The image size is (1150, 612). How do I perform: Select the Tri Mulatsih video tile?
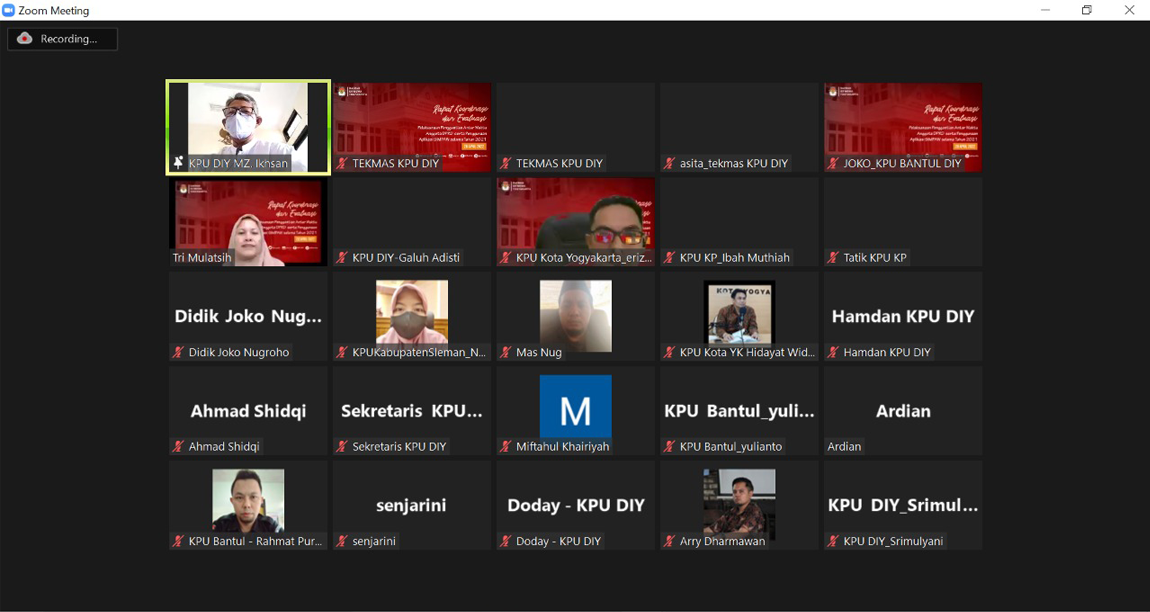pyautogui.click(x=248, y=220)
